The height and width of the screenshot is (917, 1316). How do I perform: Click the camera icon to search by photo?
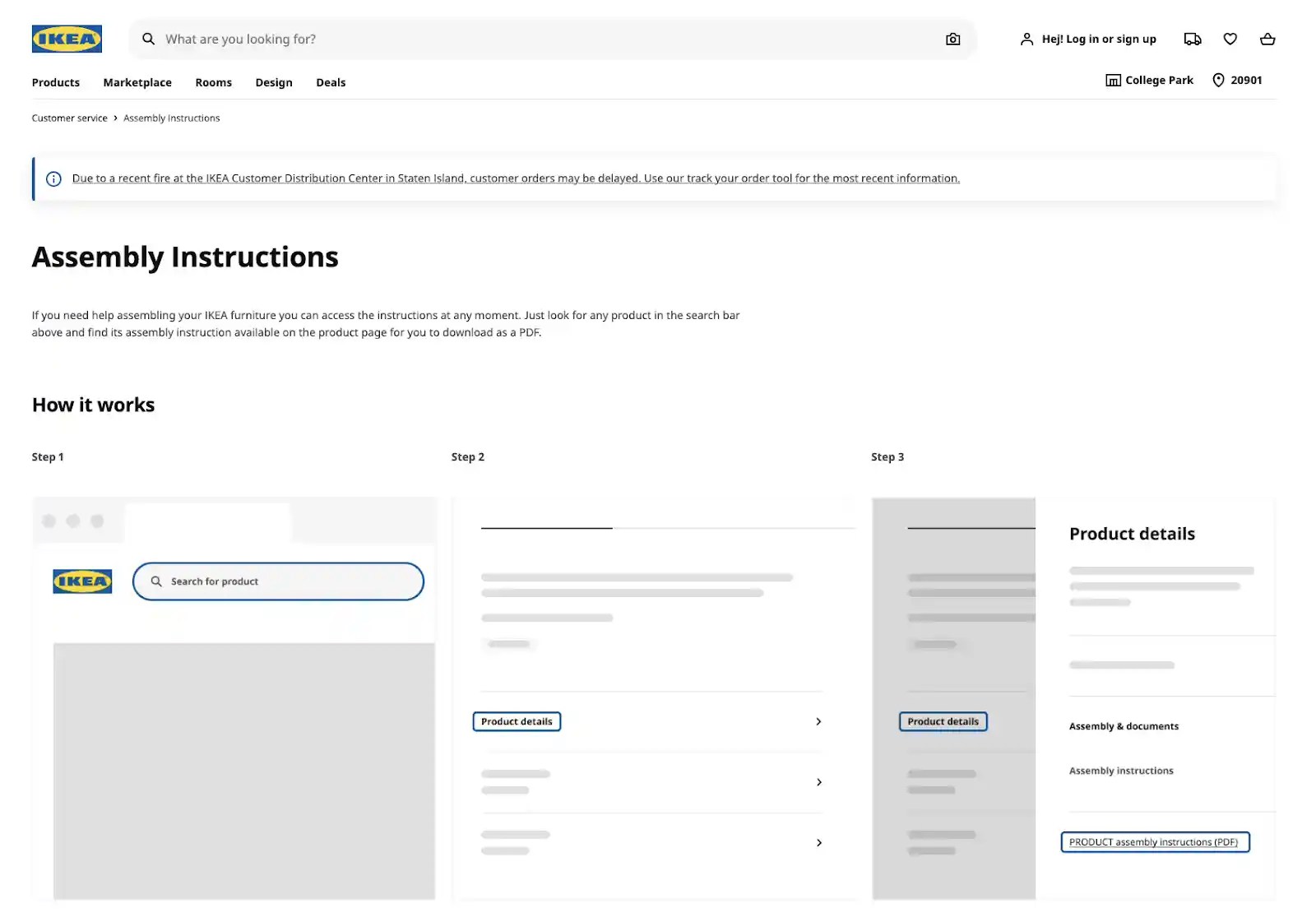tap(952, 39)
